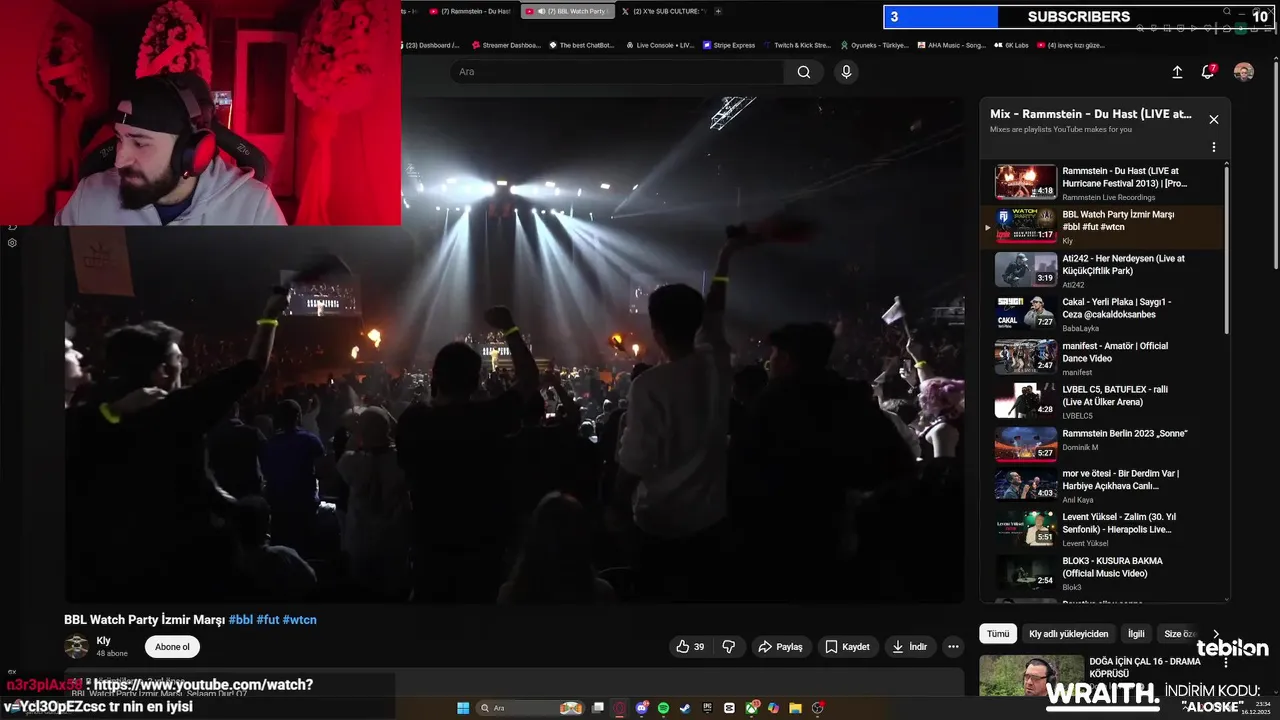Click the video player to pause
The height and width of the screenshot is (720, 1280).
point(515,350)
